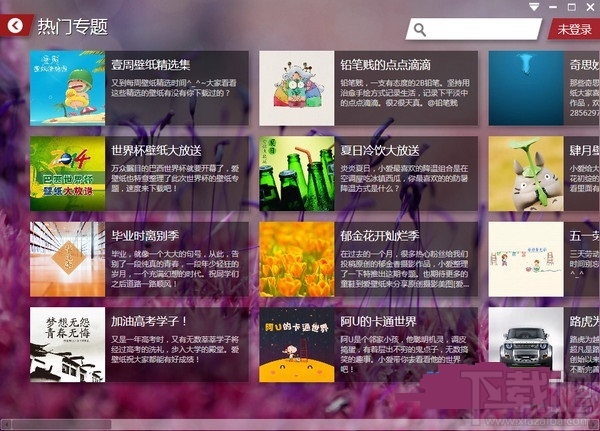600x431 pixels.
Task: Select the 铅笔贱的点点滴滴 title
Action: (385, 65)
